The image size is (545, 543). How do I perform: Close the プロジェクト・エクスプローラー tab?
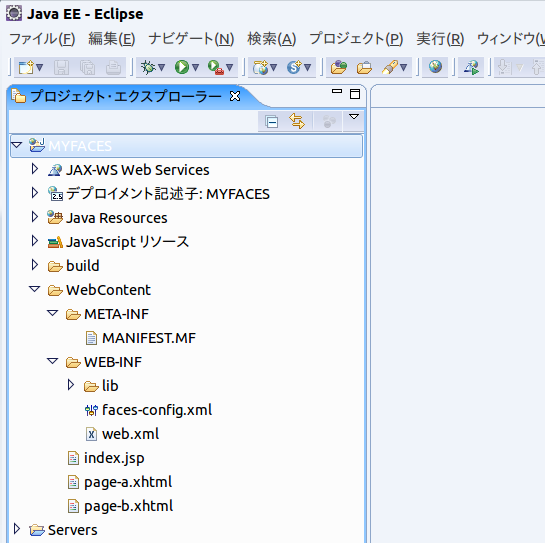point(235,96)
